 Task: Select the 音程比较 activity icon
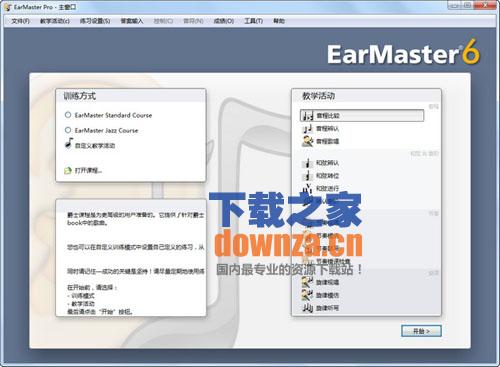pyautogui.click(x=307, y=116)
